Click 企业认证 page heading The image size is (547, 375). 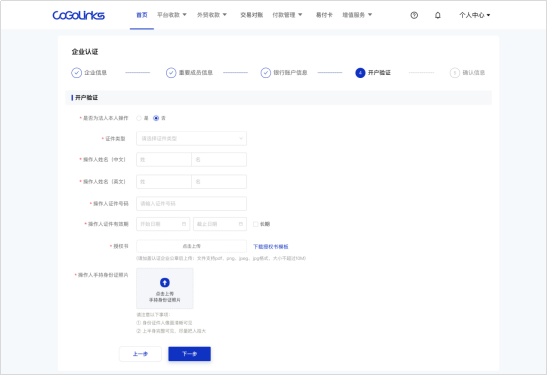[x=85, y=52]
